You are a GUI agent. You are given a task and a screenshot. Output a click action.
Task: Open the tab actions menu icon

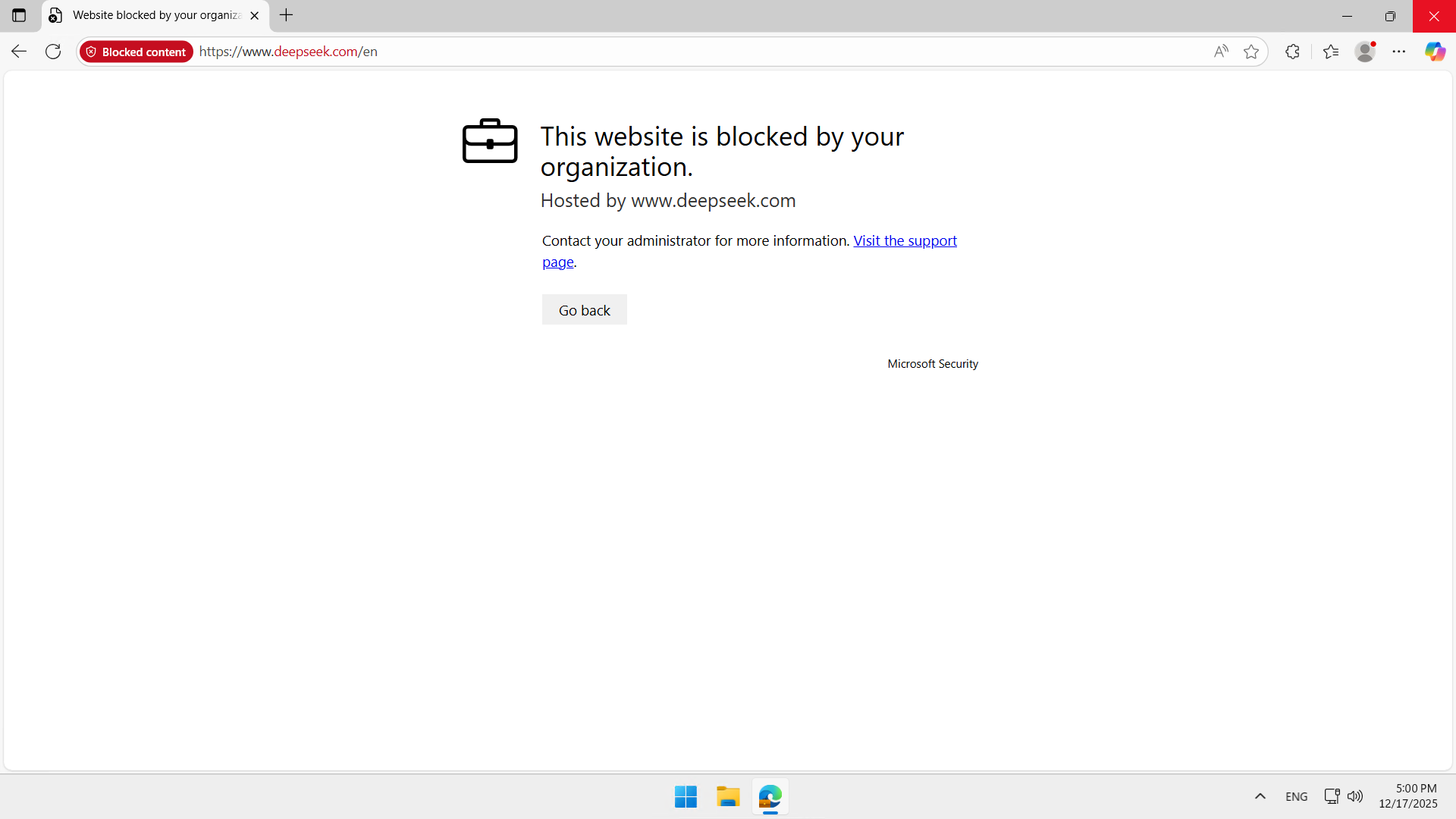(19, 15)
